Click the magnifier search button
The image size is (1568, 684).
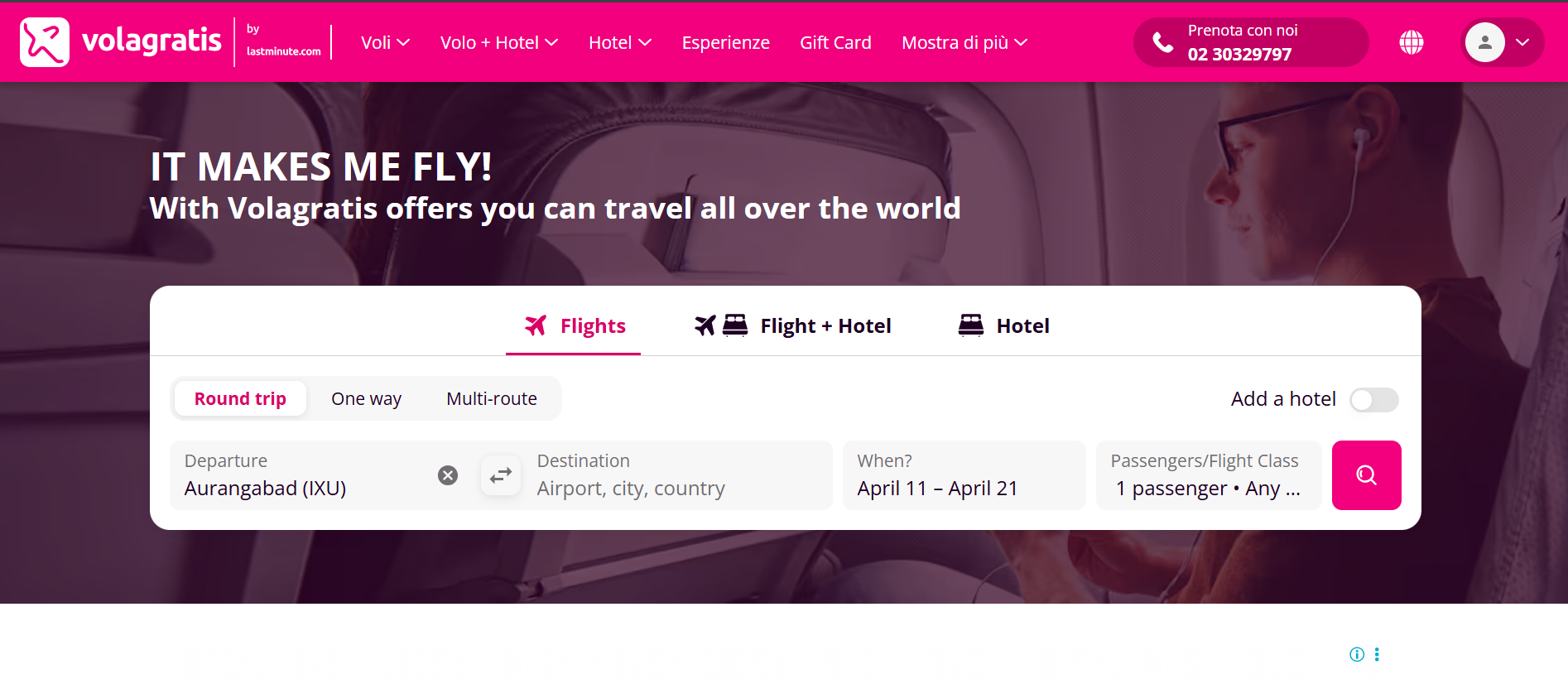point(1366,475)
